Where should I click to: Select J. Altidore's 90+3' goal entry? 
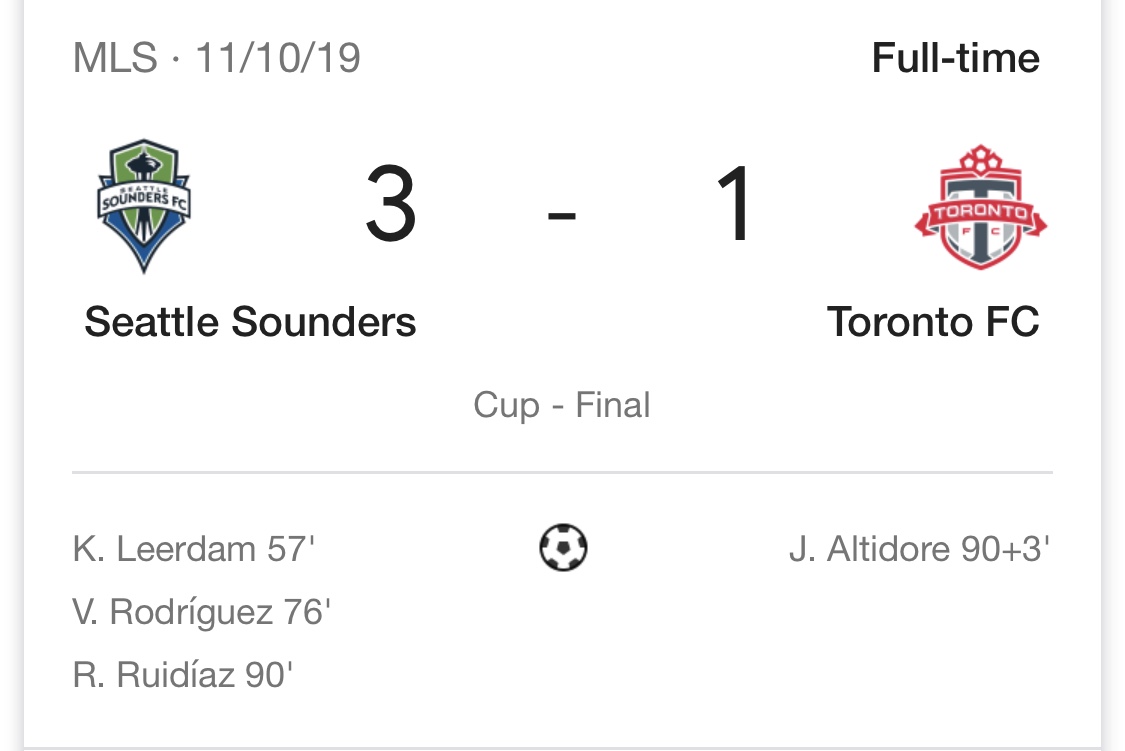pyautogui.click(x=920, y=549)
